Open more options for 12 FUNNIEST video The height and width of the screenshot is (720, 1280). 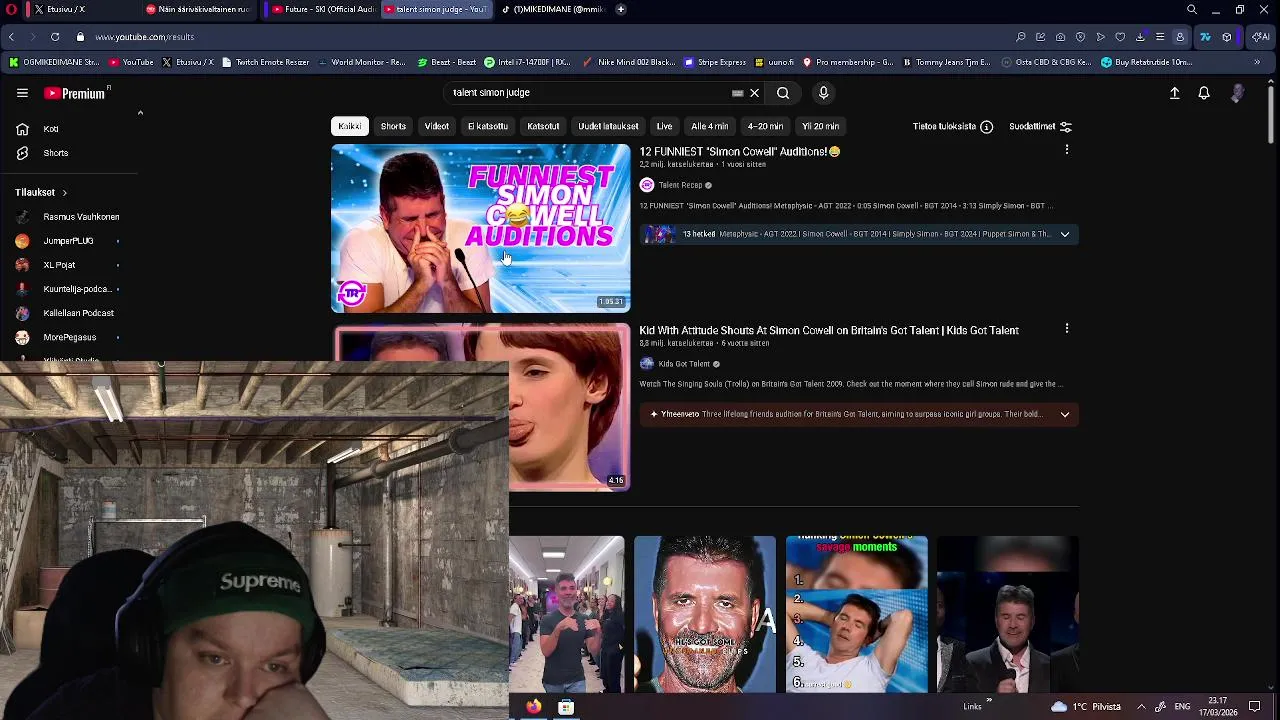tap(1067, 150)
